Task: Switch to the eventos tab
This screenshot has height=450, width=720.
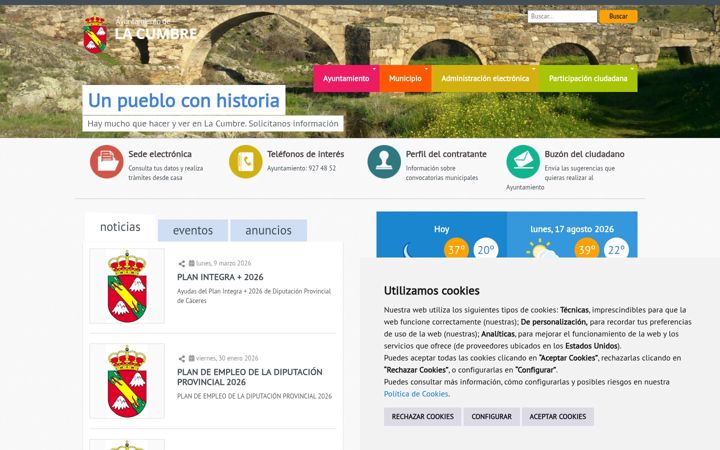Action: click(193, 230)
